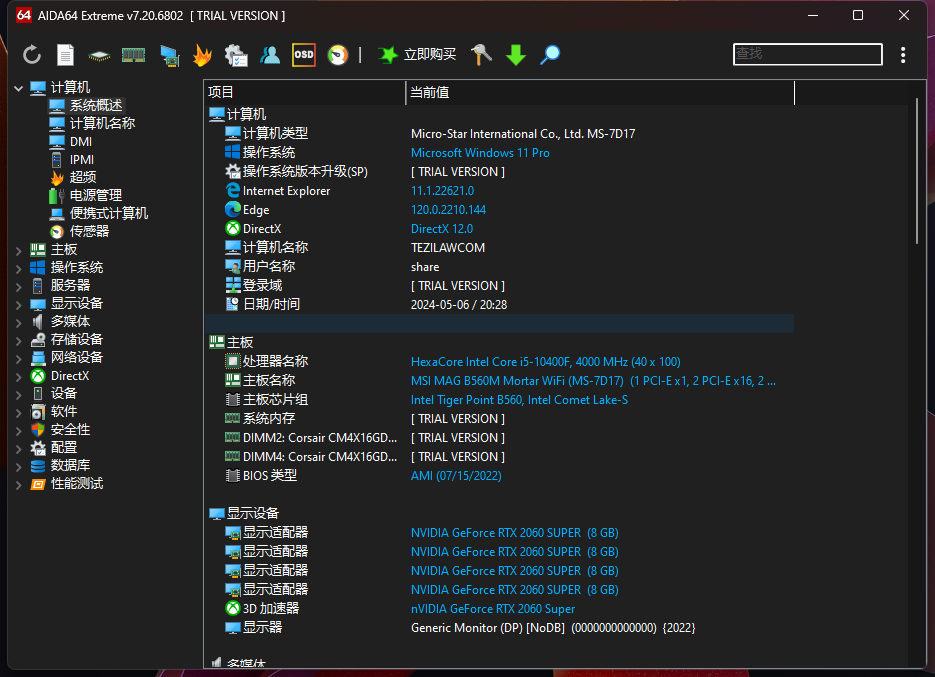
Task: Click the AMI (07/15/2022) BIOS link
Action: pyautogui.click(x=456, y=476)
